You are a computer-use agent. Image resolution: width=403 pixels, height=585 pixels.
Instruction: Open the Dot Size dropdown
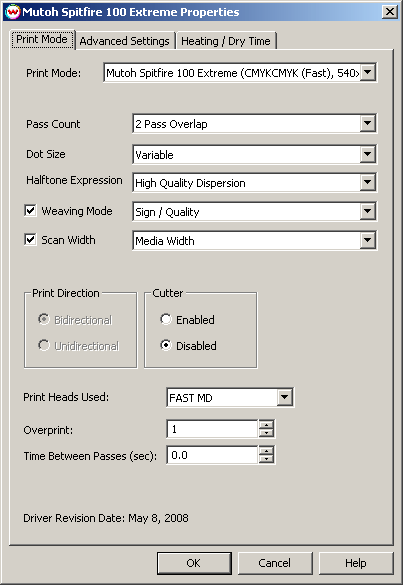click(x=368, y=154)
